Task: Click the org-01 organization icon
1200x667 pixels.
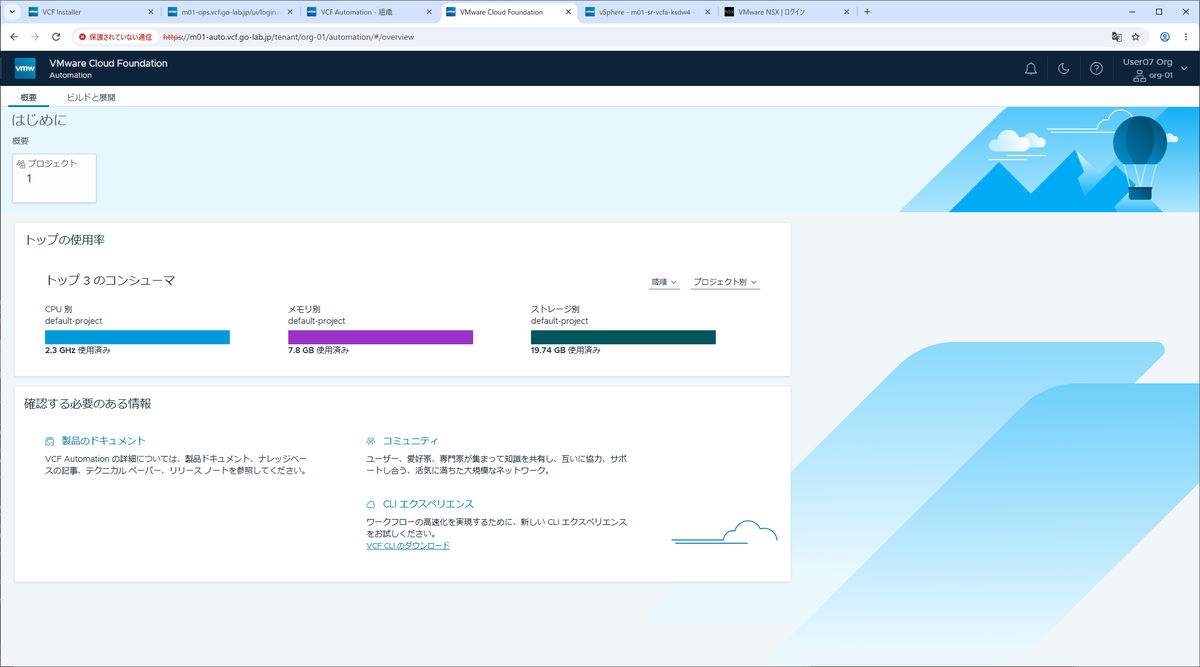Action: point(1139,75)
